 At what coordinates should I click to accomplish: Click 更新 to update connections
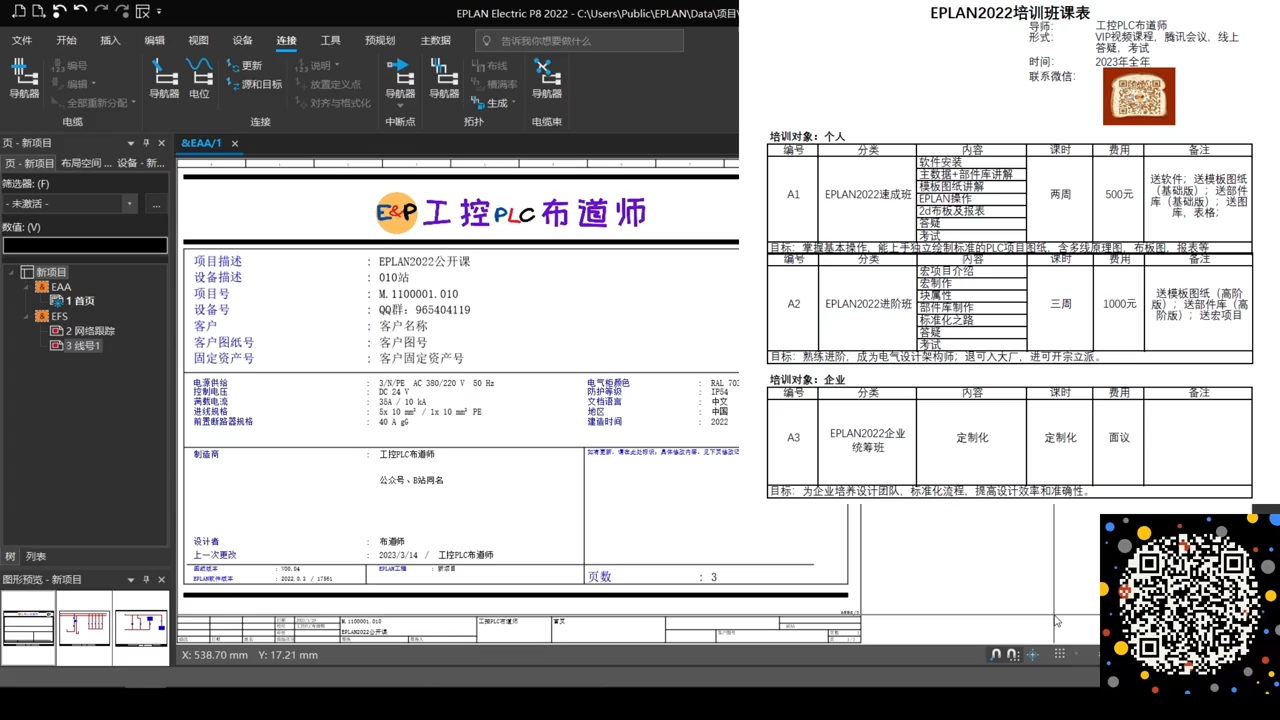pyautogui.click(x=244, y=66)
